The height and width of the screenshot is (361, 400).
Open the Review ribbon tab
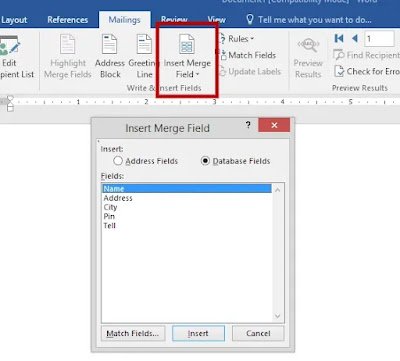click(174, 19)
